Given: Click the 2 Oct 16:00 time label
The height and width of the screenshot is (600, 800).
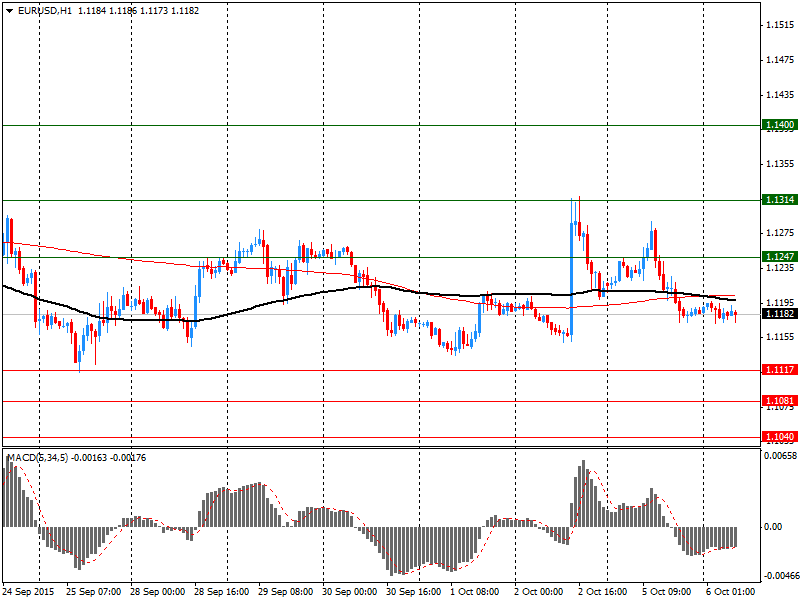Looking at the screenshot, I should [603, 592].
